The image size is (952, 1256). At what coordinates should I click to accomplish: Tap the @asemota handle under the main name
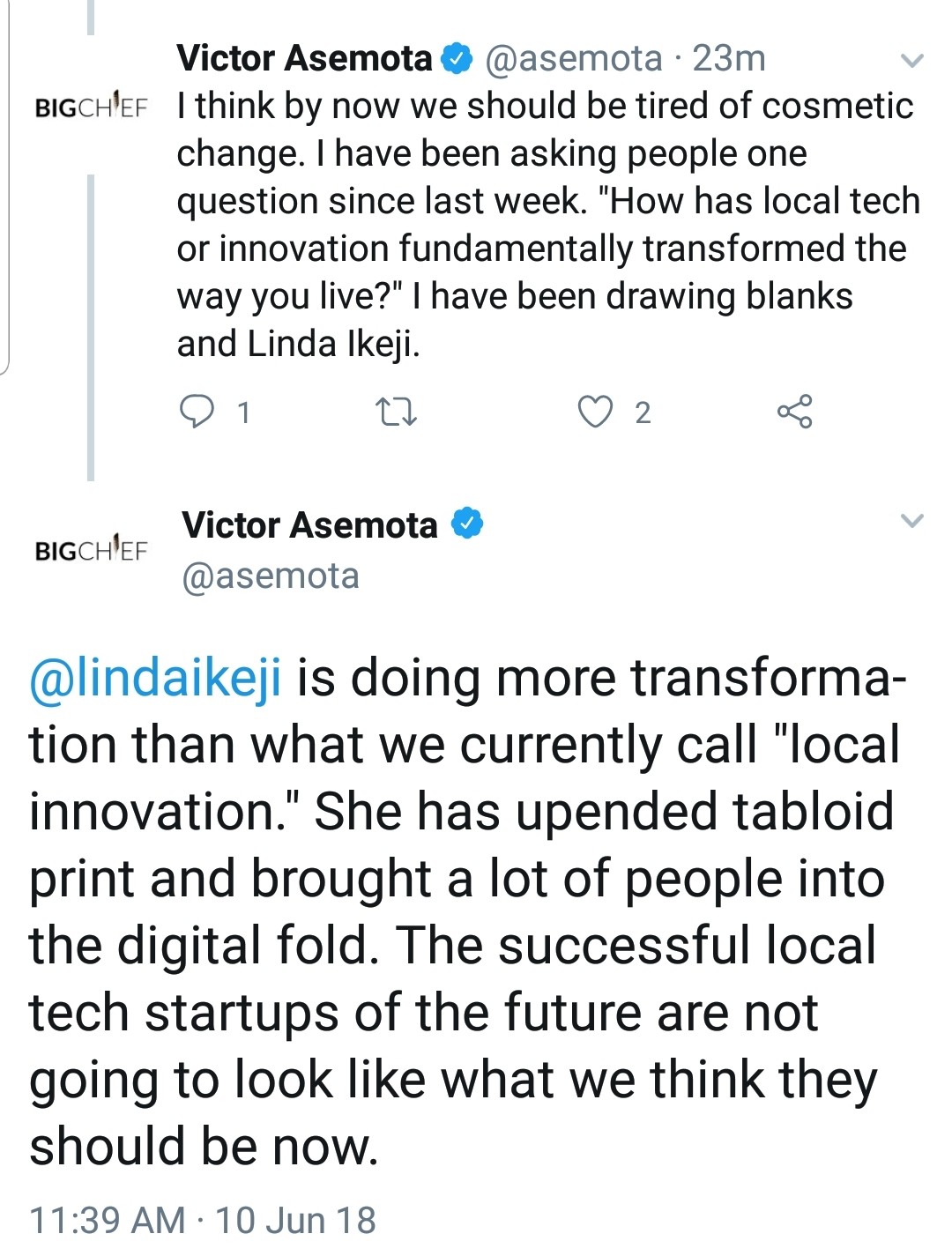pyautogui.click(x=271, y=576)
